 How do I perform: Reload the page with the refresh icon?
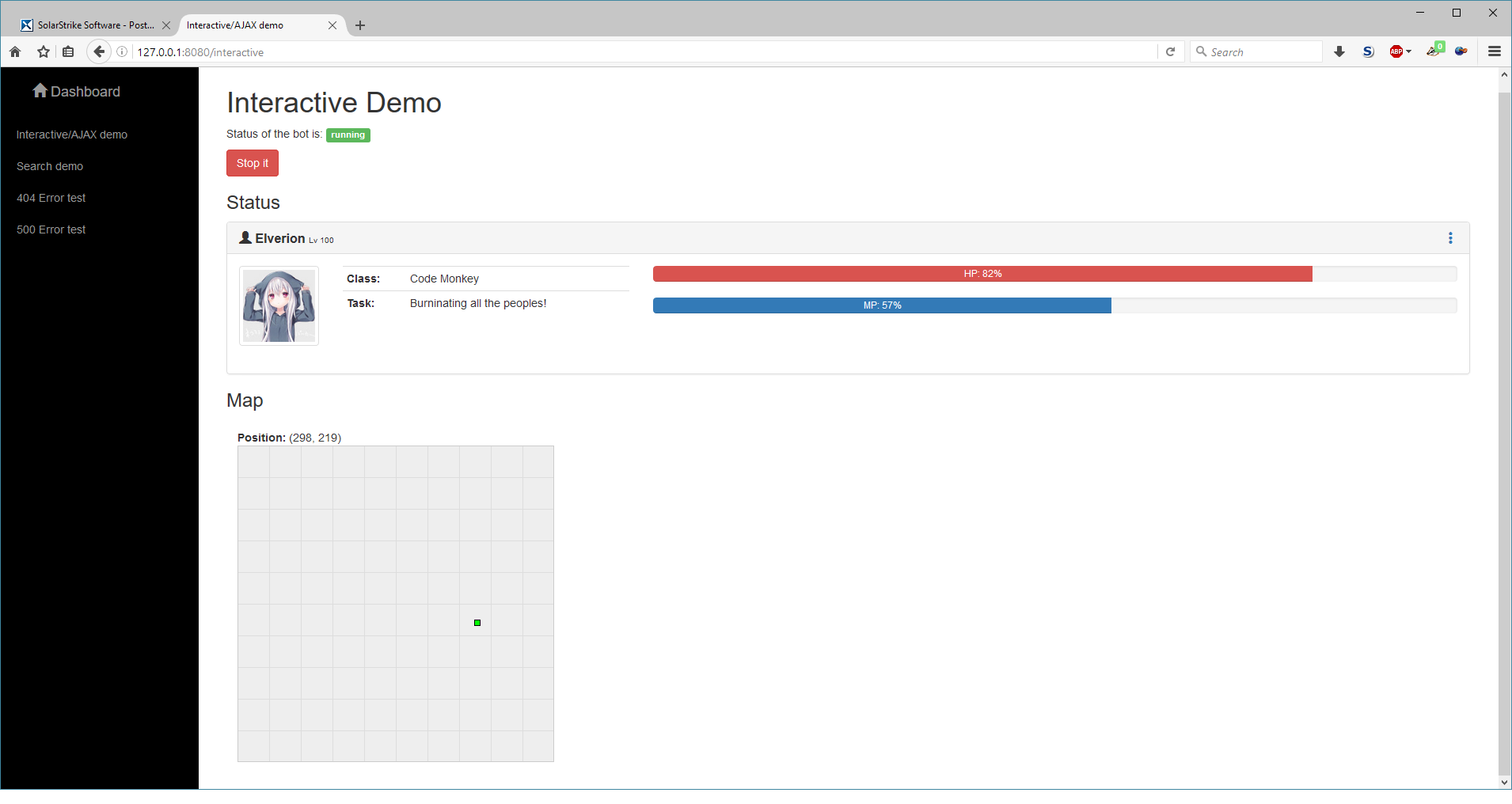coord(1170,52)
